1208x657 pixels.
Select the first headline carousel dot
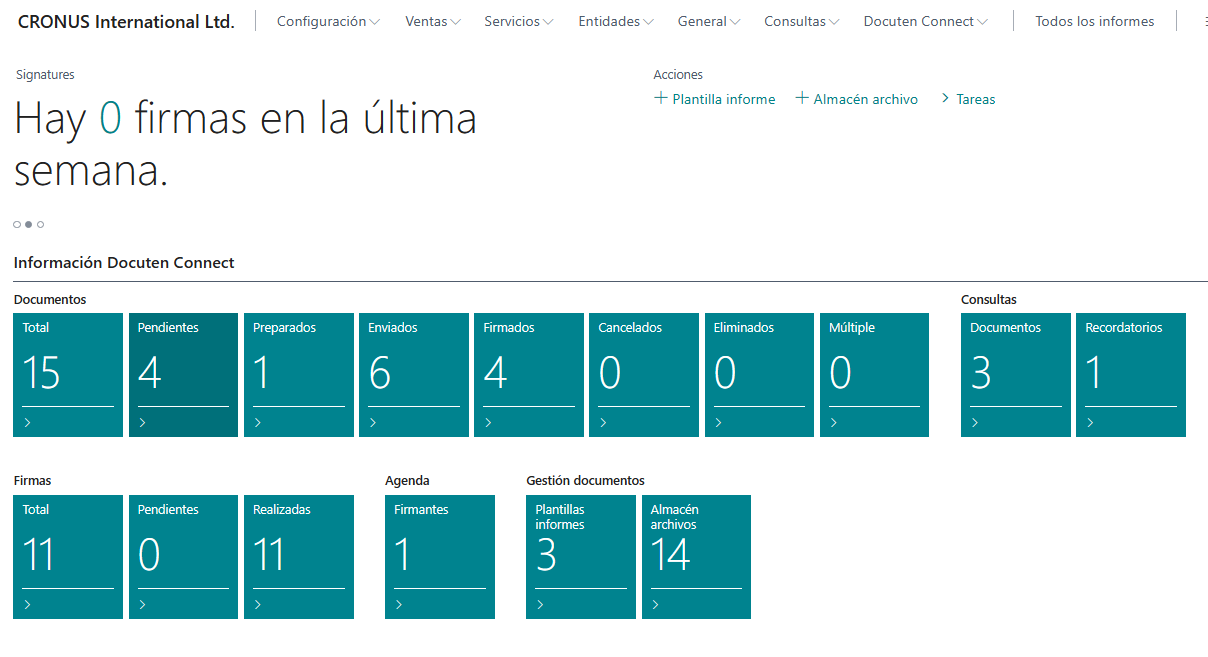[x=17, y=224]
